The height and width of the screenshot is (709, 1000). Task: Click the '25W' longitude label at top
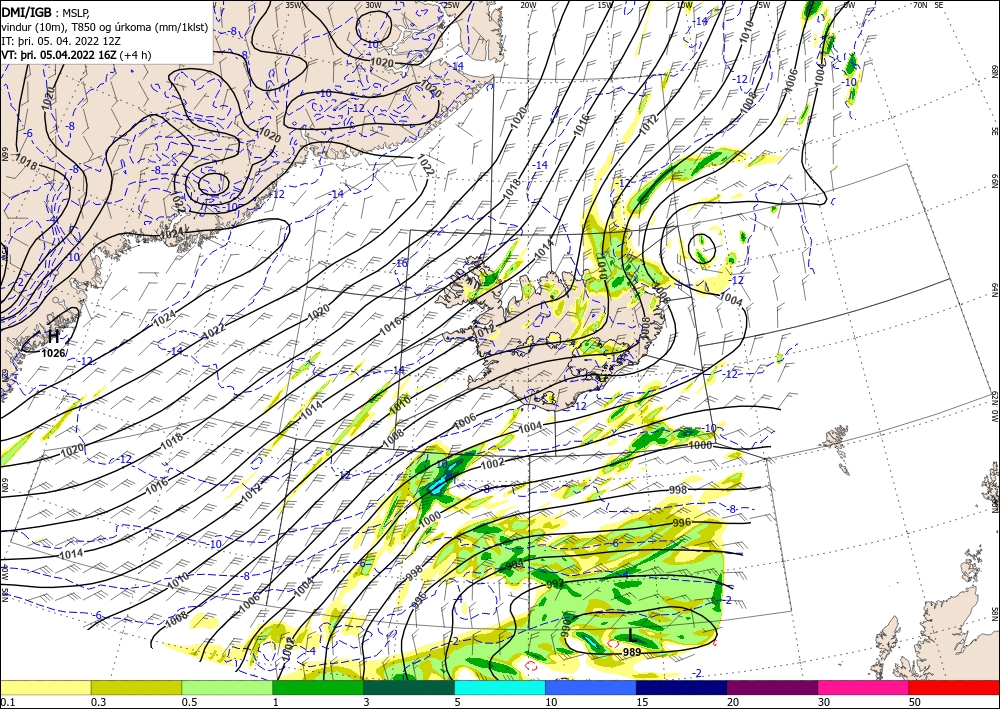coord(451,4)
